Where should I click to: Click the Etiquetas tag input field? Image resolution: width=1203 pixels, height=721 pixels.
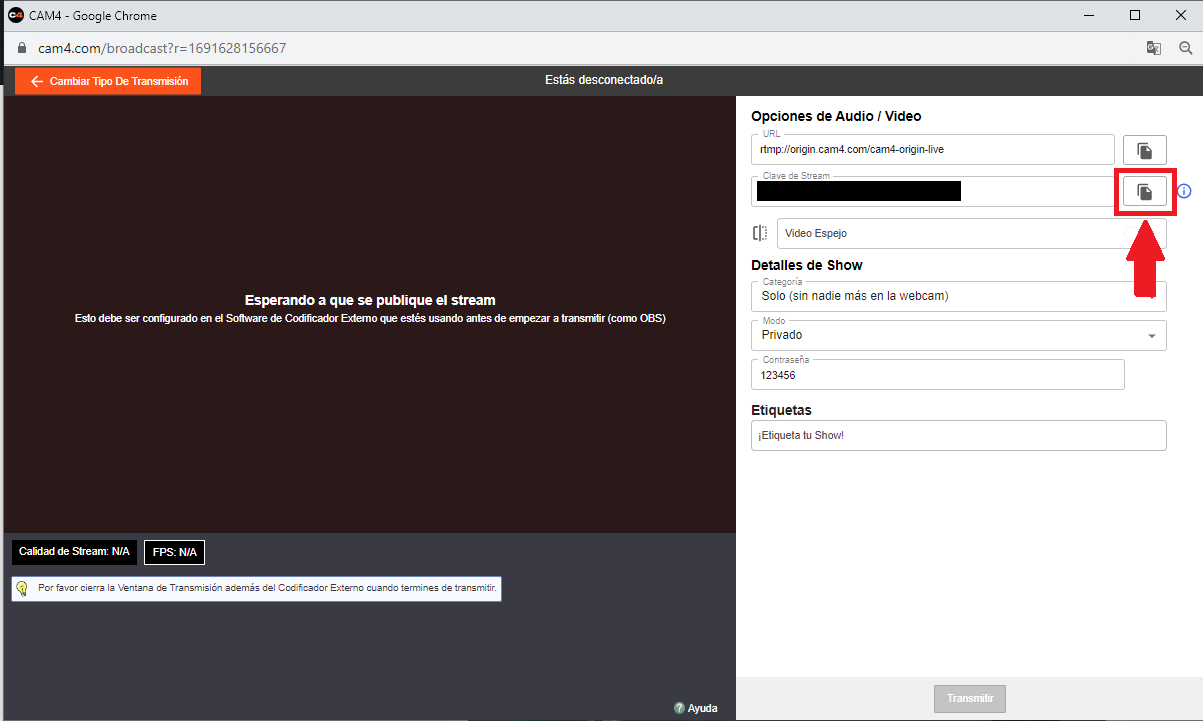[x=958, y=436]
